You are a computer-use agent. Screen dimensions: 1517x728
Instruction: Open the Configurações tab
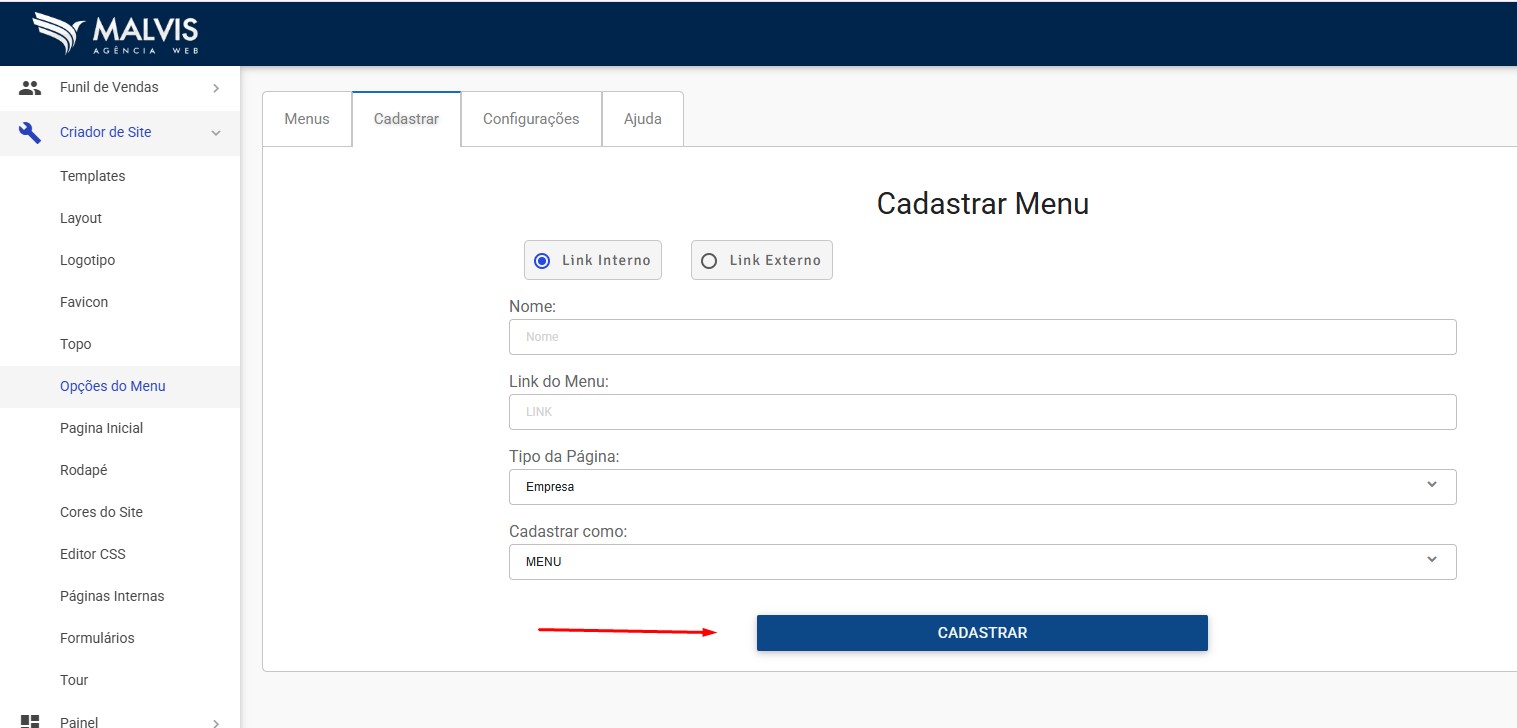531,119
